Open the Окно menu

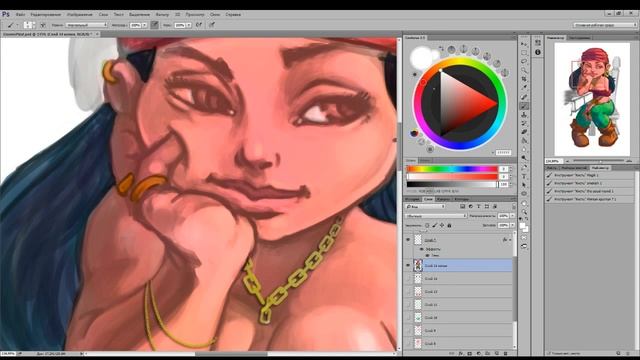click(215, 14)
